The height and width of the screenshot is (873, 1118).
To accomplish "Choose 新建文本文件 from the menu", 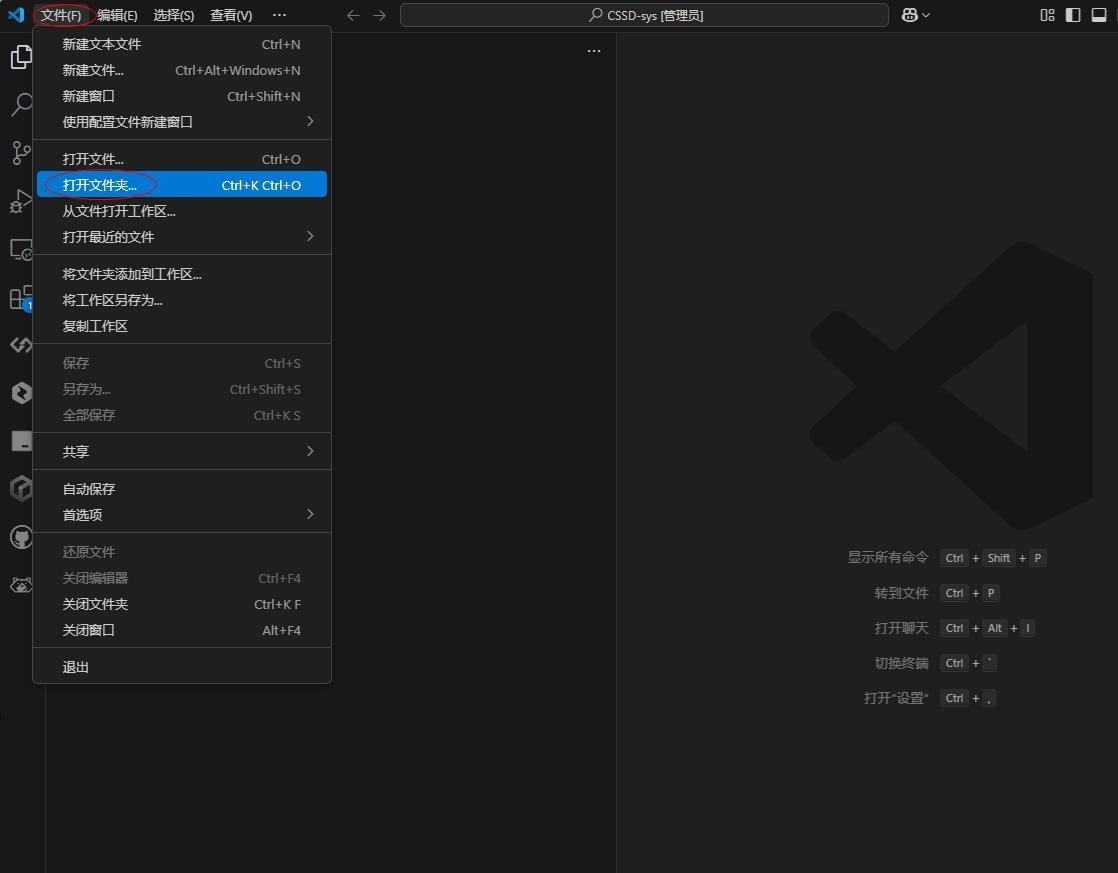I will (x=182, y=44).
